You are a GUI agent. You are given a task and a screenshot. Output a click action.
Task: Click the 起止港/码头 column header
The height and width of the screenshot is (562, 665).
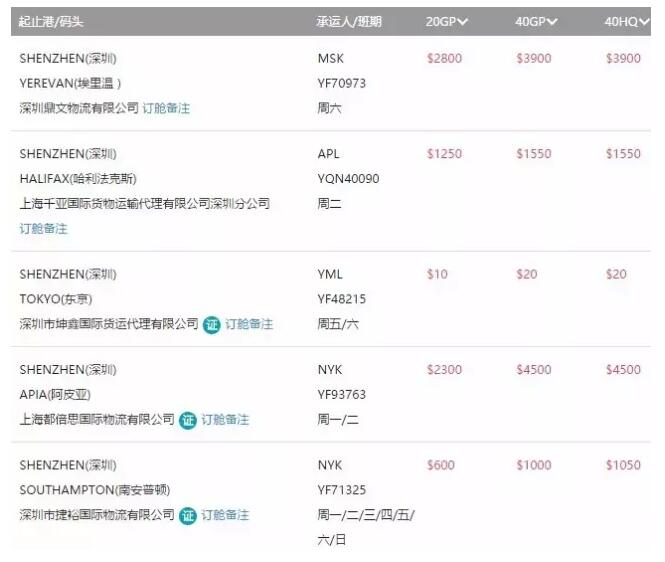(50, 22)
